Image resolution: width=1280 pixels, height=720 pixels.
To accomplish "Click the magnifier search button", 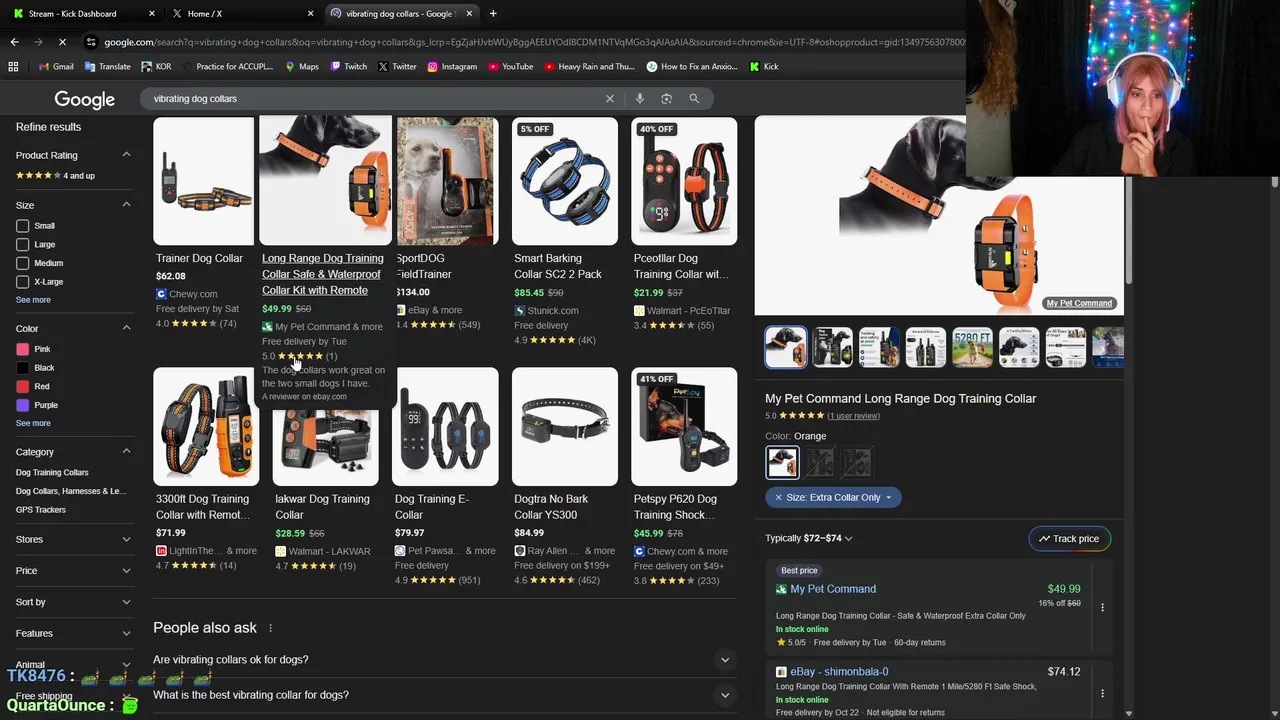I will (694, 98).
